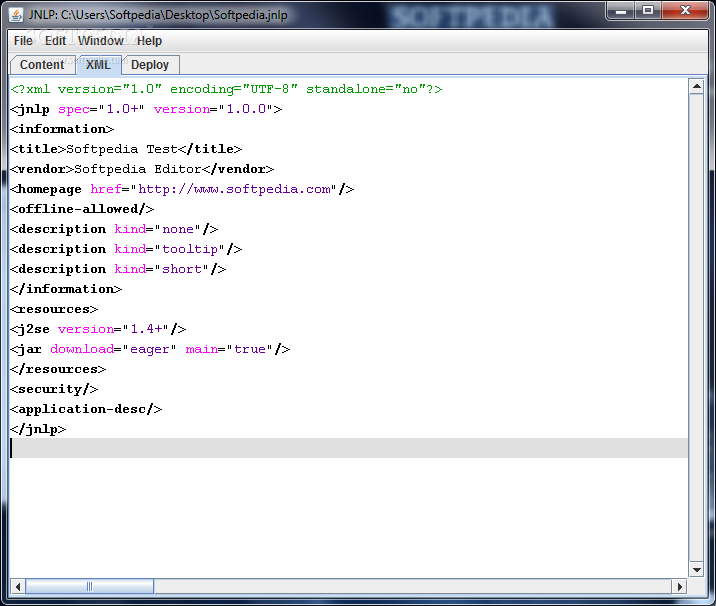Click the jnlp spec="1.0+" line

[146, 109]
